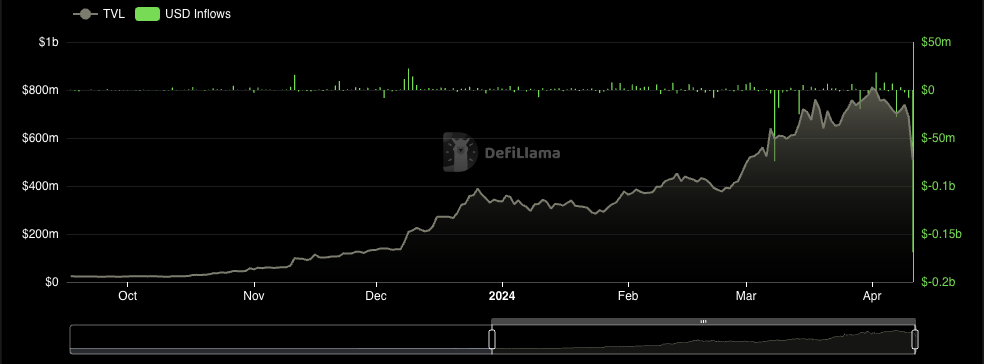Click the Oct label on time axis
984x364 pixels.
click(127, 296)
